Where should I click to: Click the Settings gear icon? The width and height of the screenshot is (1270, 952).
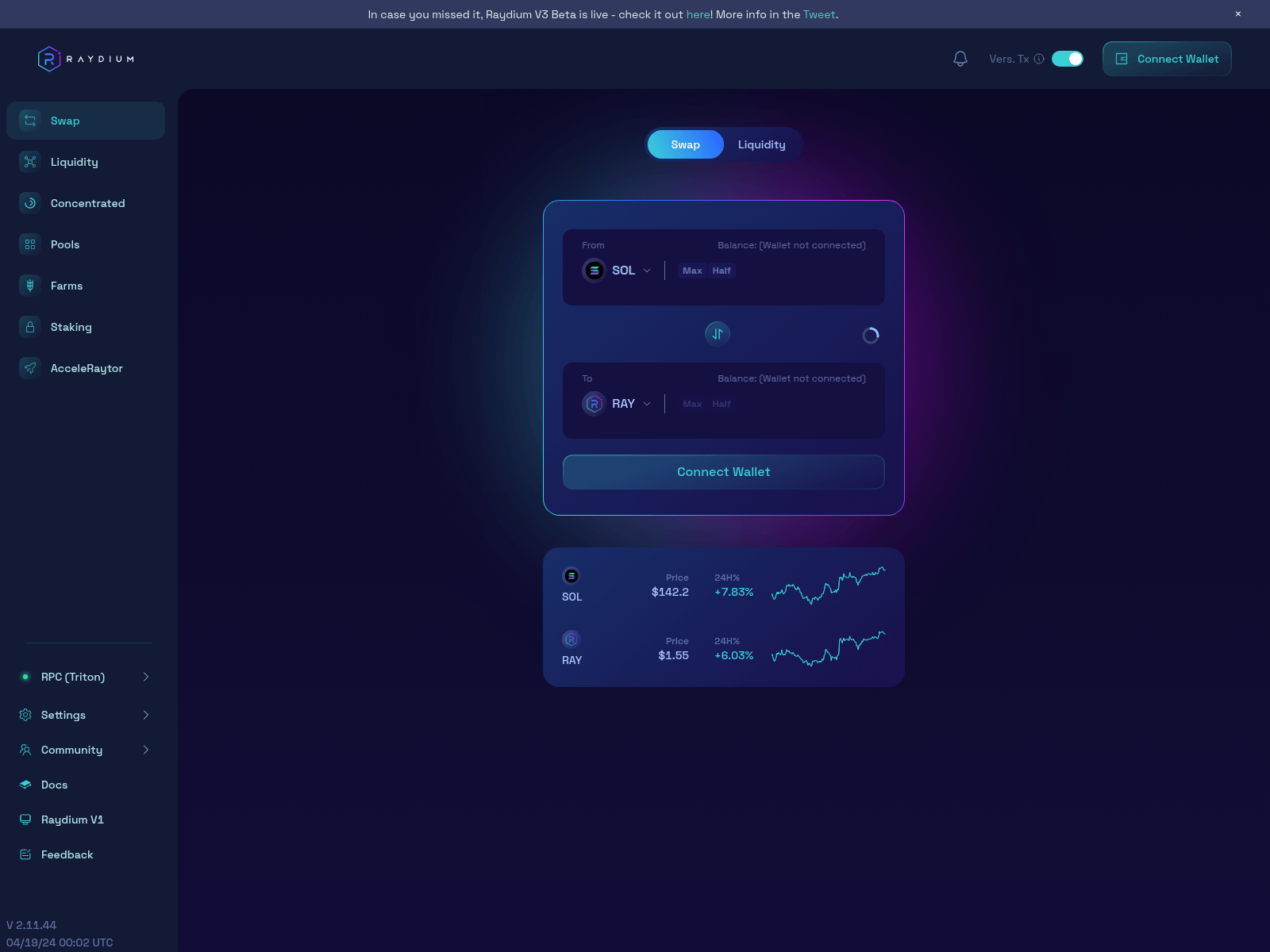(25, 715)
